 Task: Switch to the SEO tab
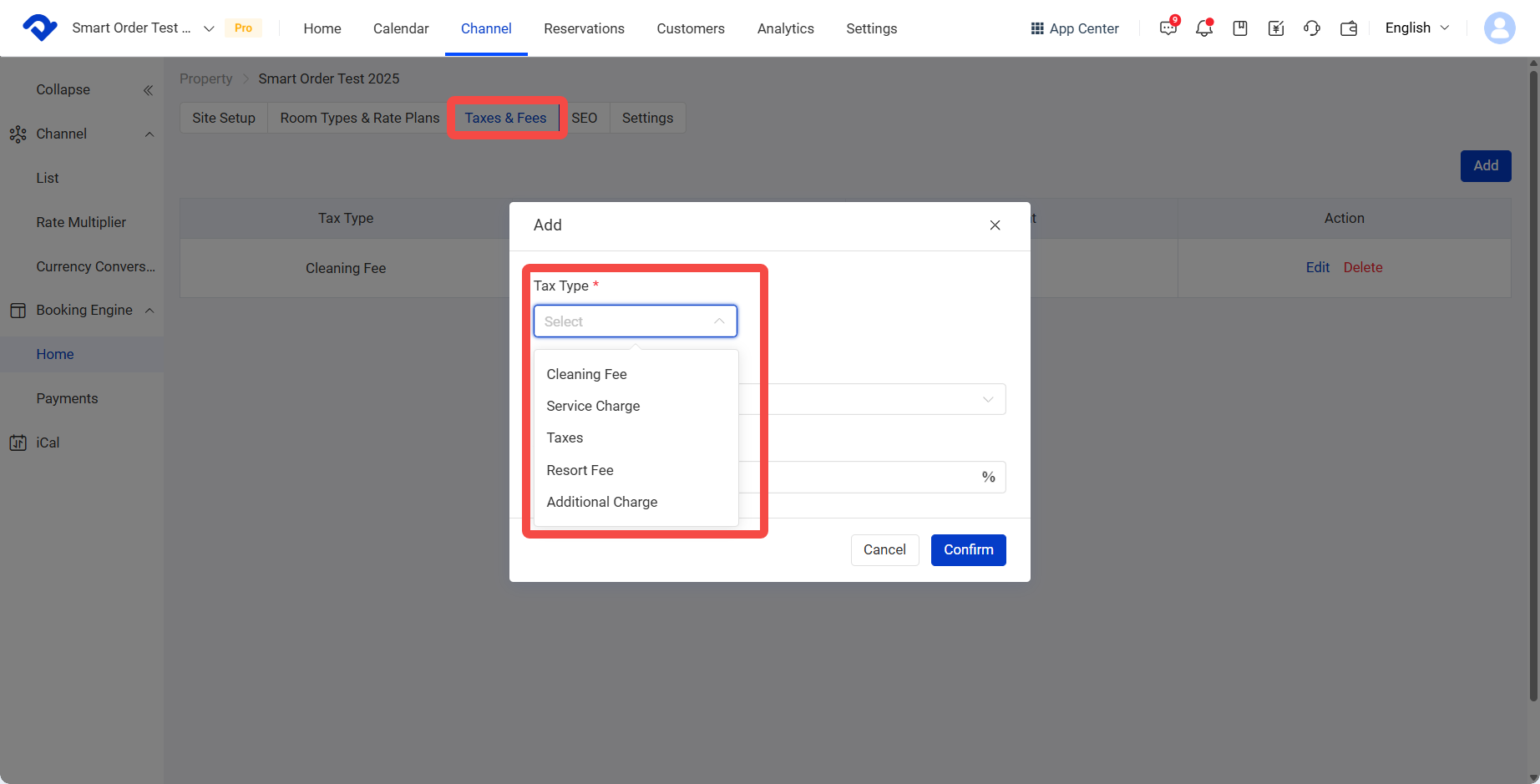pos(585,118)
